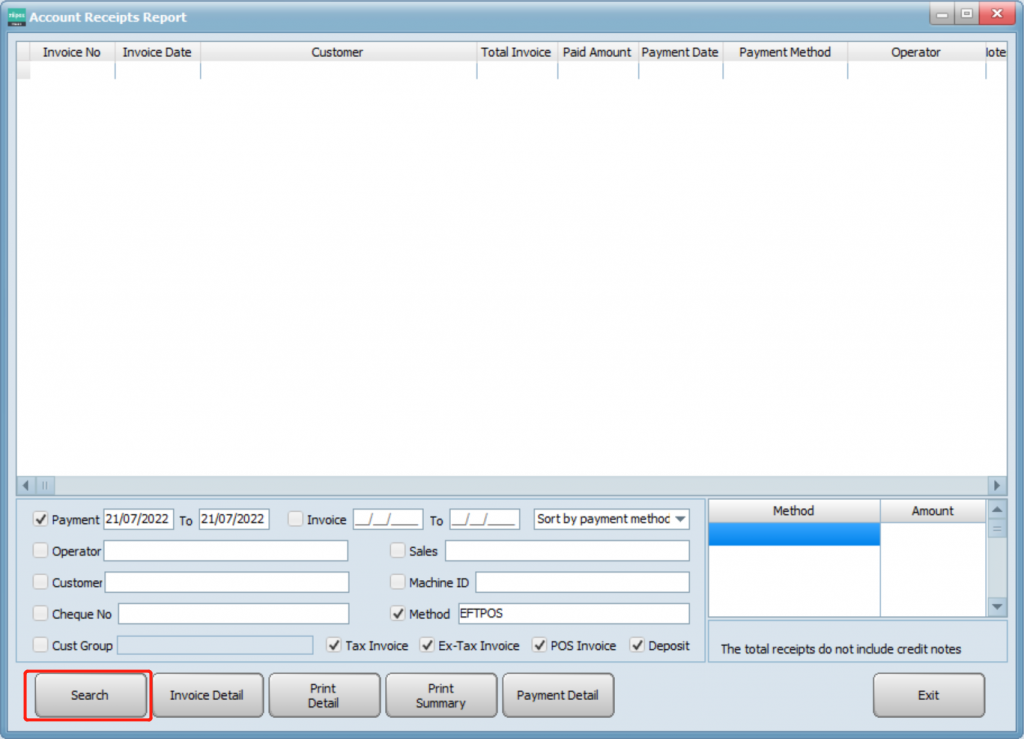The image size is (1024, 739).
Task: Open Payment Detail
Action: click(557, 695)
